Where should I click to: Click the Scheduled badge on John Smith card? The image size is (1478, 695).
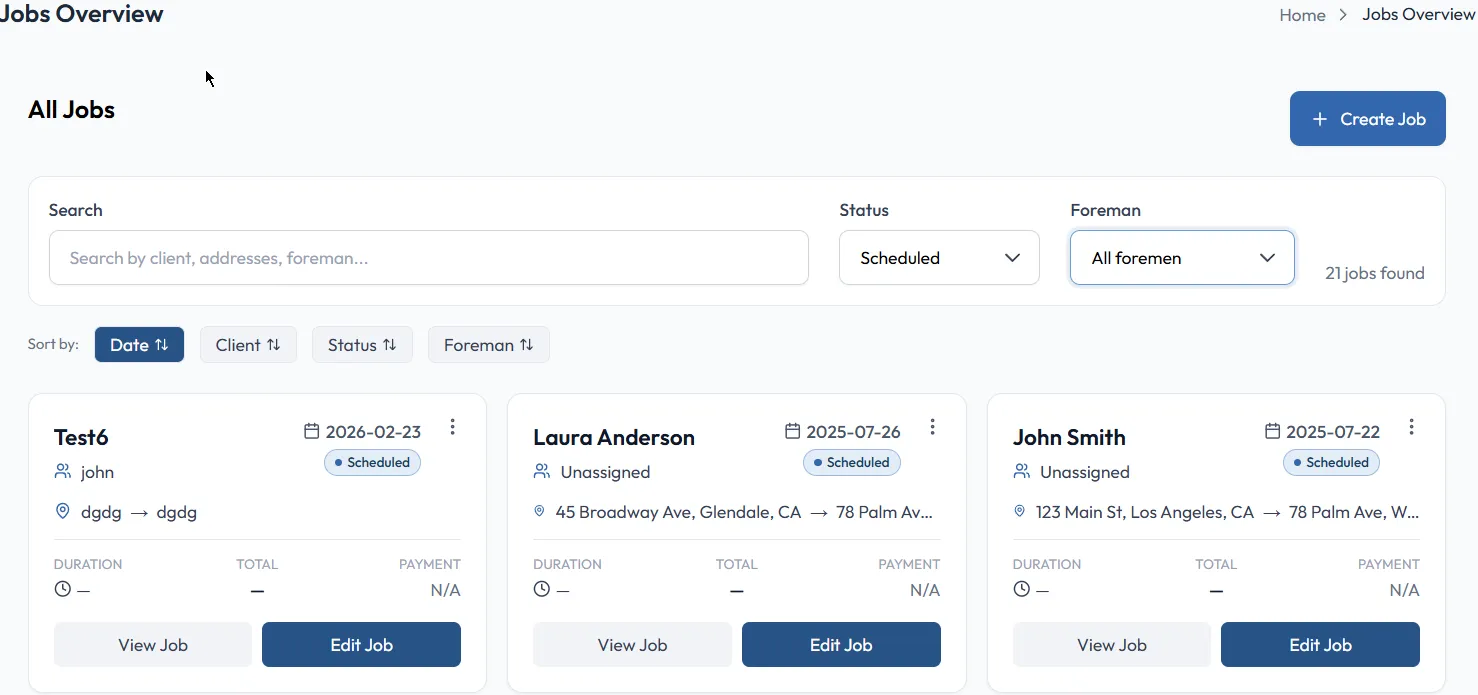click(x=1331, y=462)
